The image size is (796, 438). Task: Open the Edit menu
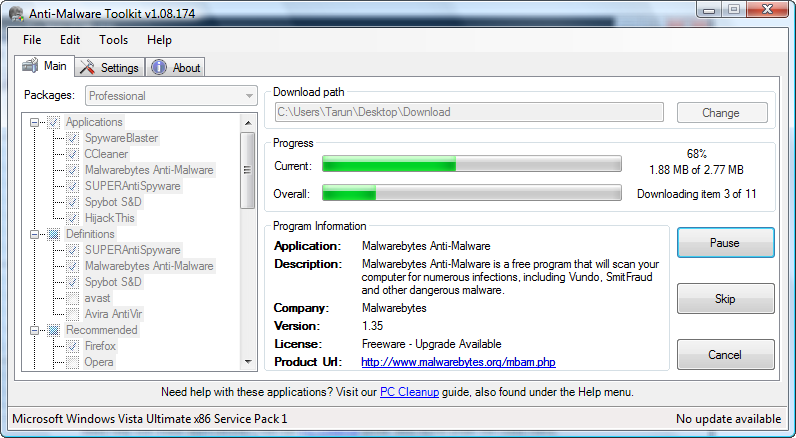[x=70, y=40]
